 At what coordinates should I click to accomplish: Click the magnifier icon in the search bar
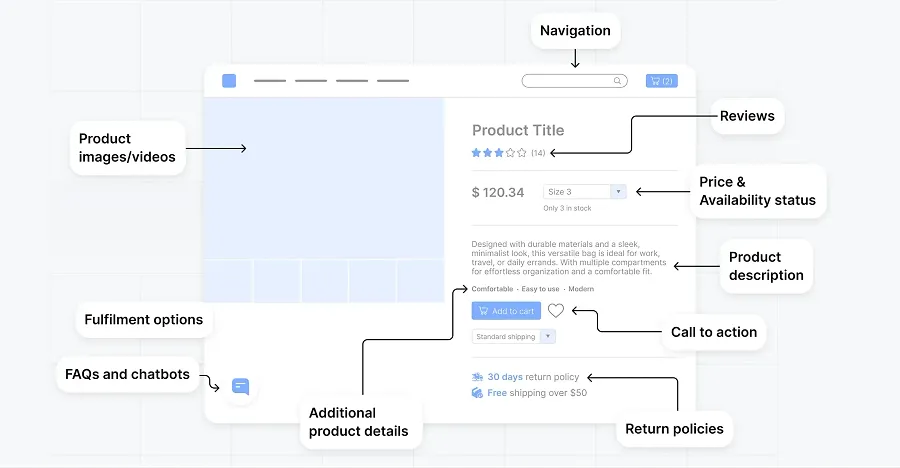[x=617, y=81]
